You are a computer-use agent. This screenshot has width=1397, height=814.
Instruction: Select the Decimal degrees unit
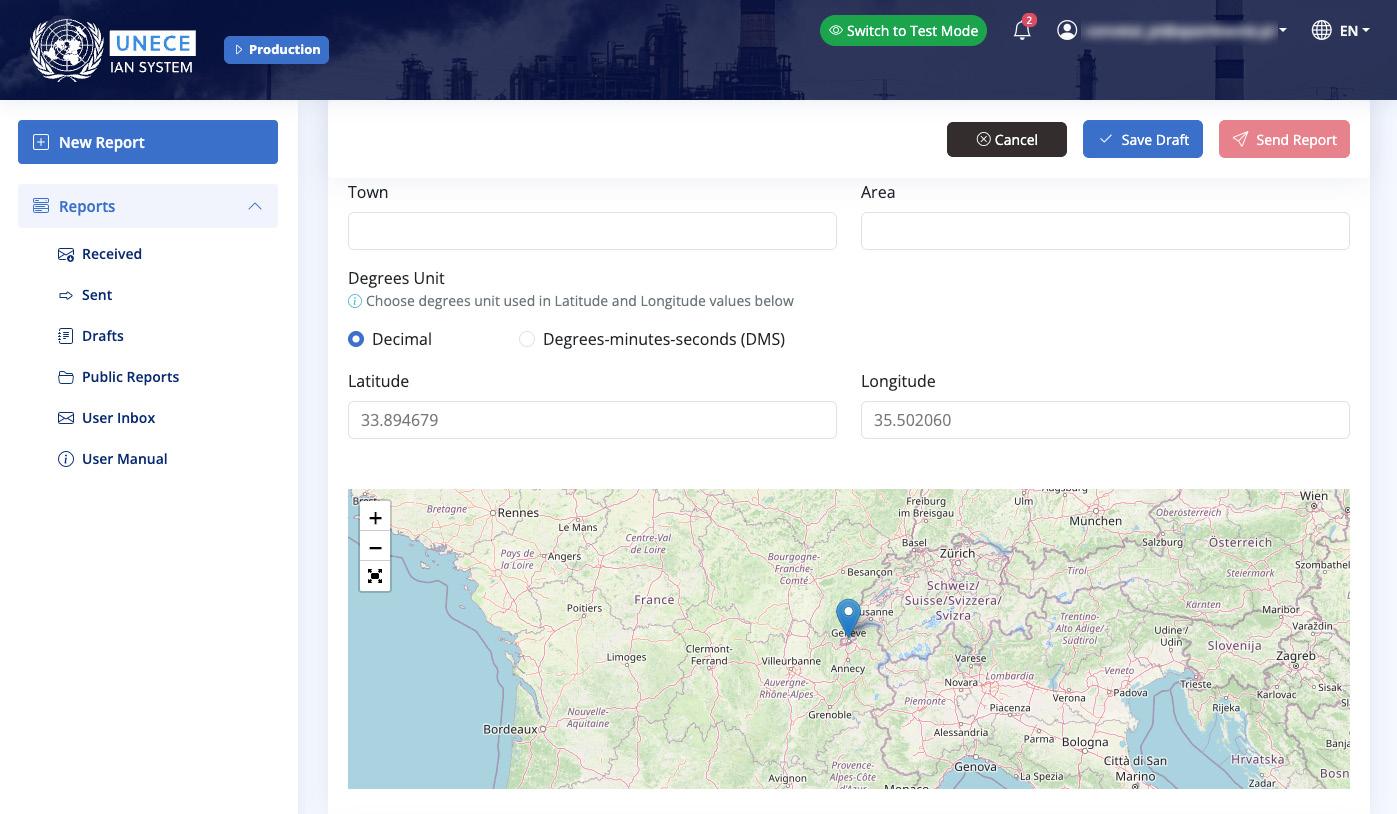[356, 339]
